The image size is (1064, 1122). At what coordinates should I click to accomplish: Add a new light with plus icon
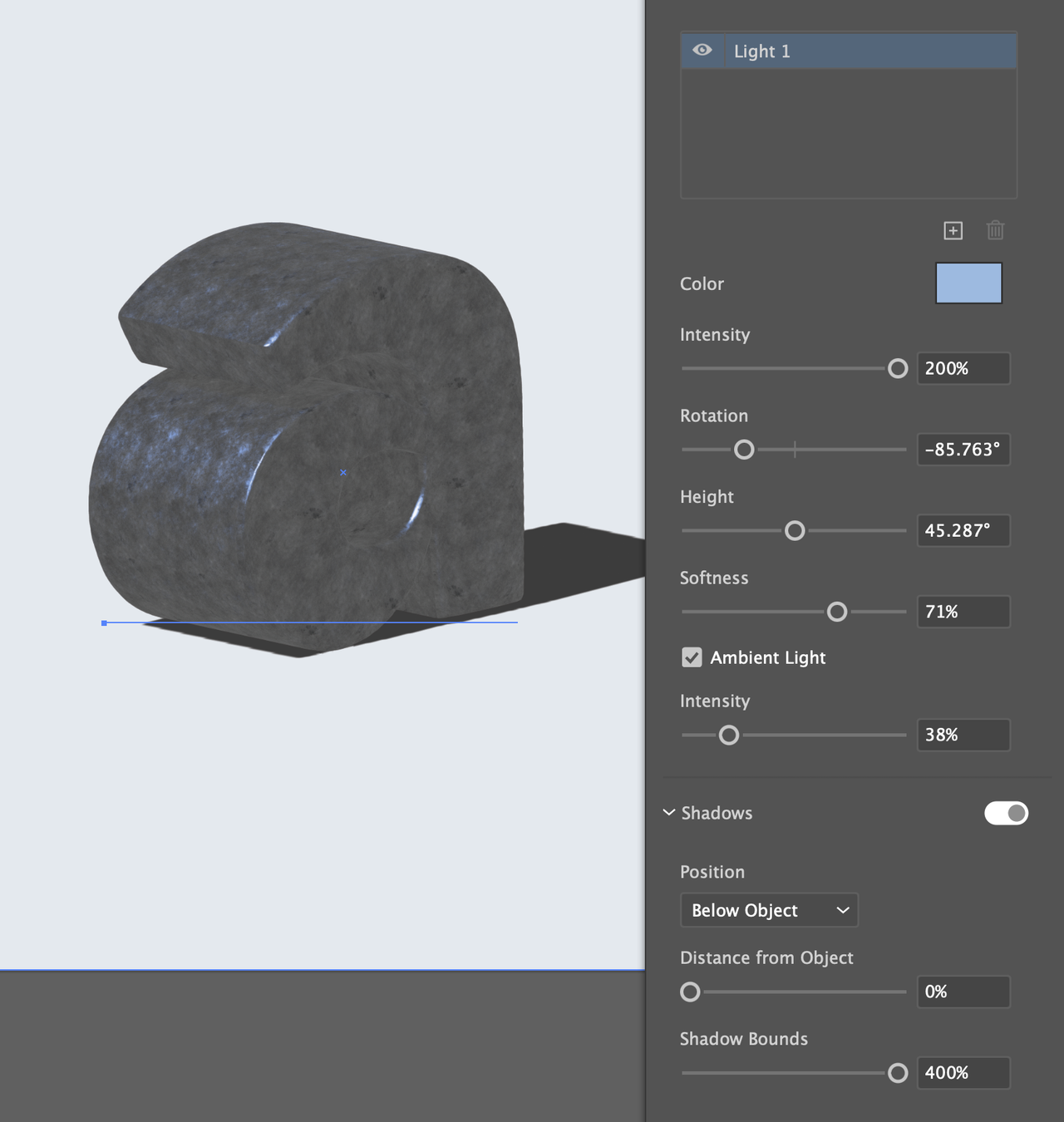[x=953, y=230]
